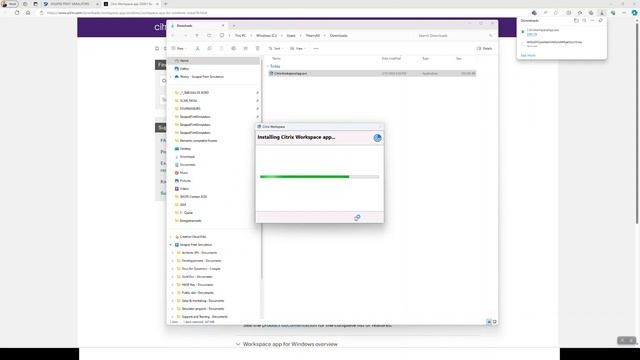Expand Workspace app for Windows overview section

(287, 344)
